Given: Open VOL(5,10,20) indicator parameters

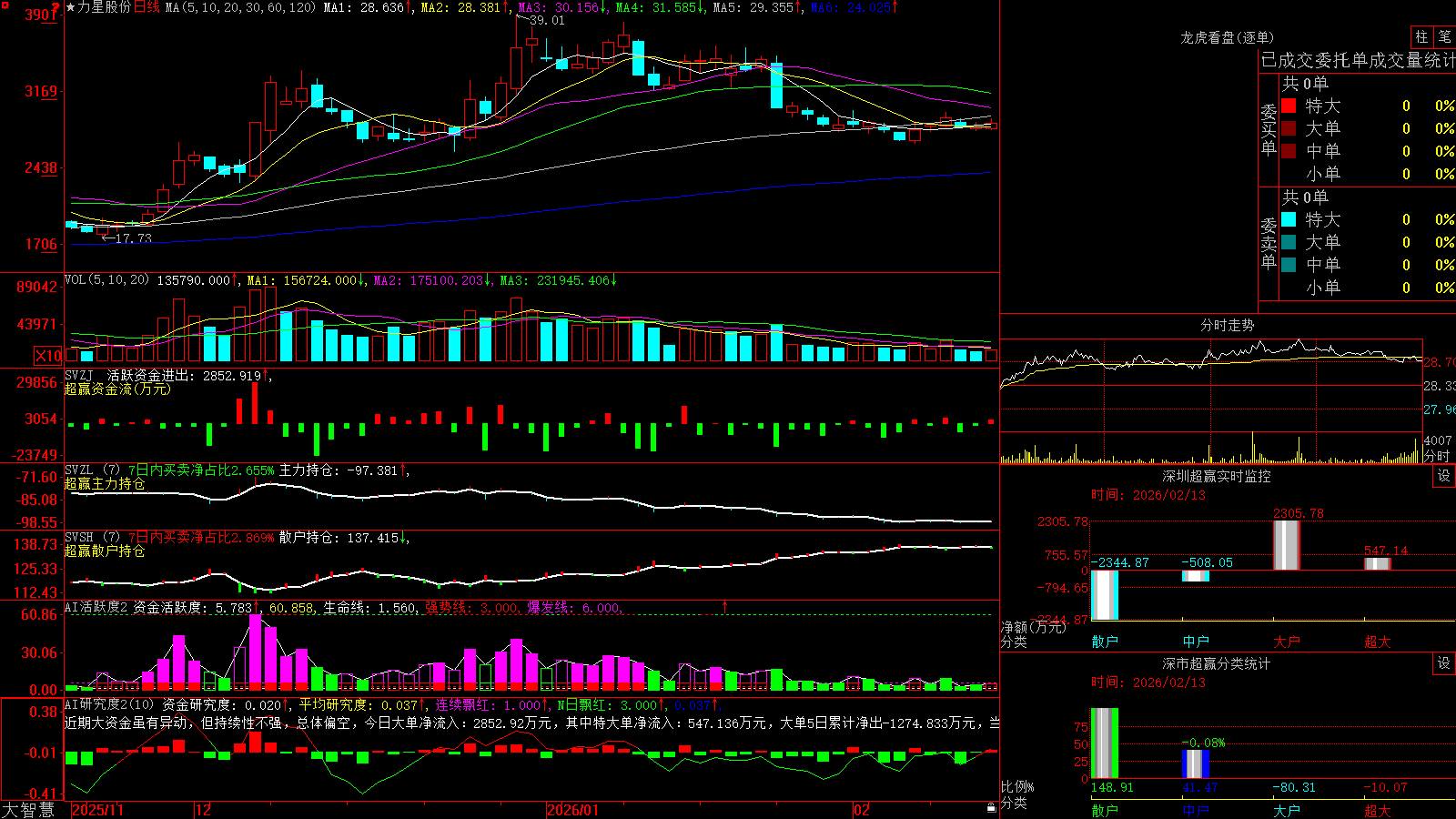Looking at the screenshot, I should 106,279.
